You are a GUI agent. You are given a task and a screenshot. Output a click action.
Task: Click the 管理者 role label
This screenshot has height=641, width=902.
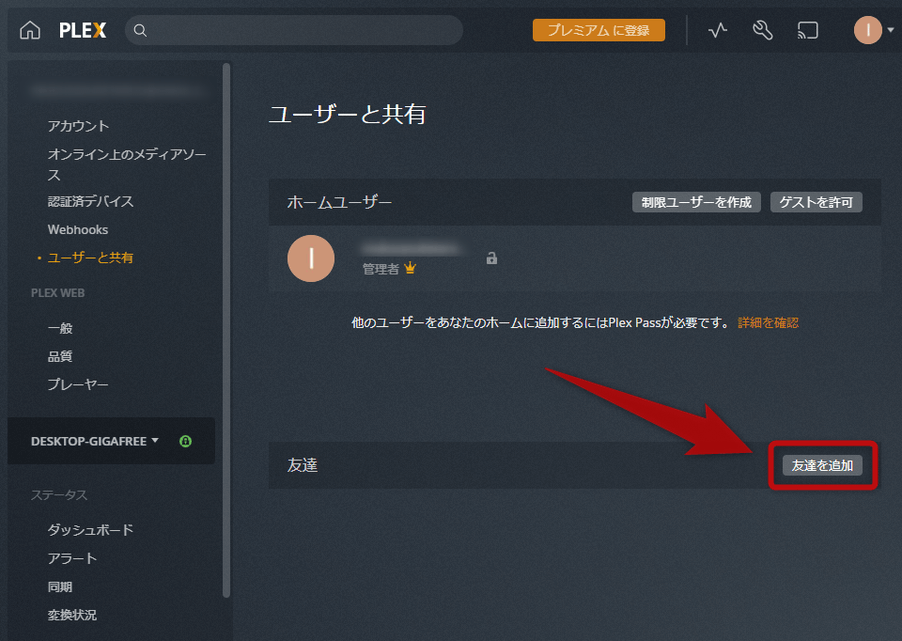coord(380,269)
